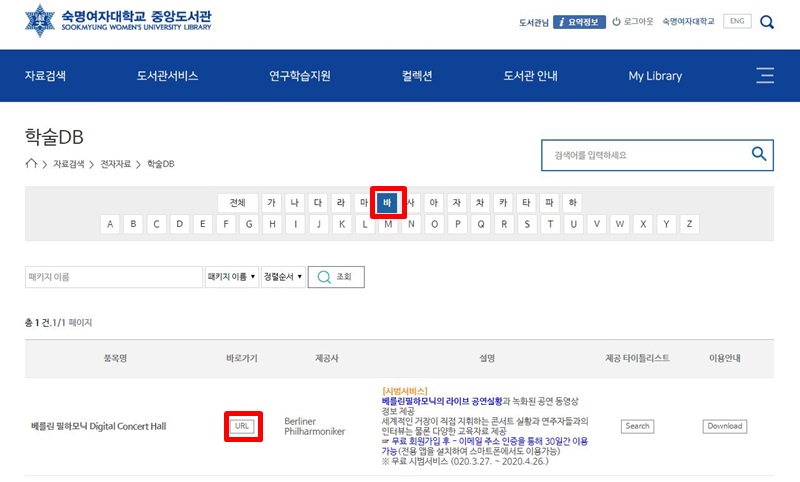Click 베를린필하모닉의 라이브 공연실황 description link

point(442,401)
